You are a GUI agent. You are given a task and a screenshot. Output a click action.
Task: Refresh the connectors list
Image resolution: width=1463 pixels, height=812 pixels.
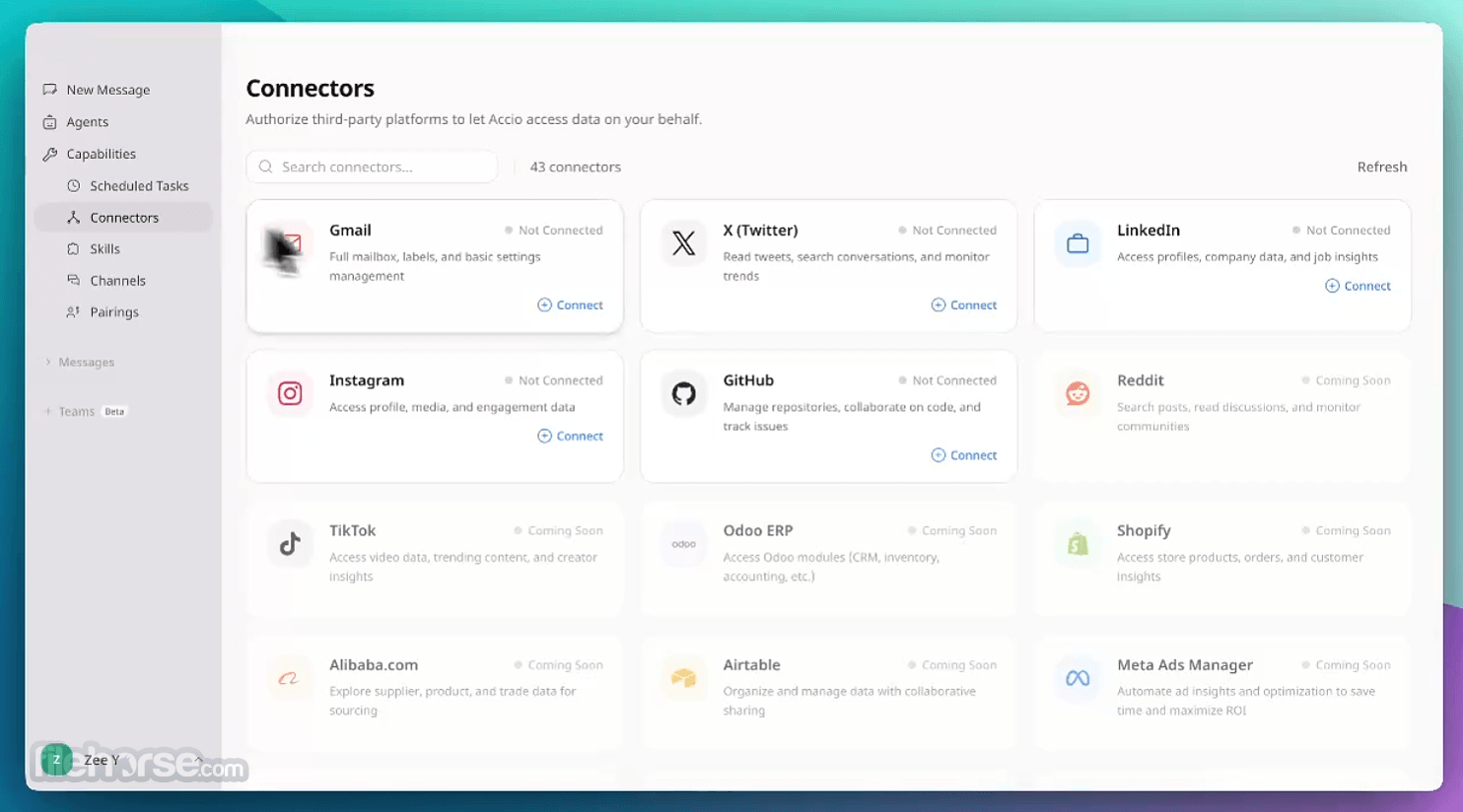tap(1382, 168)
